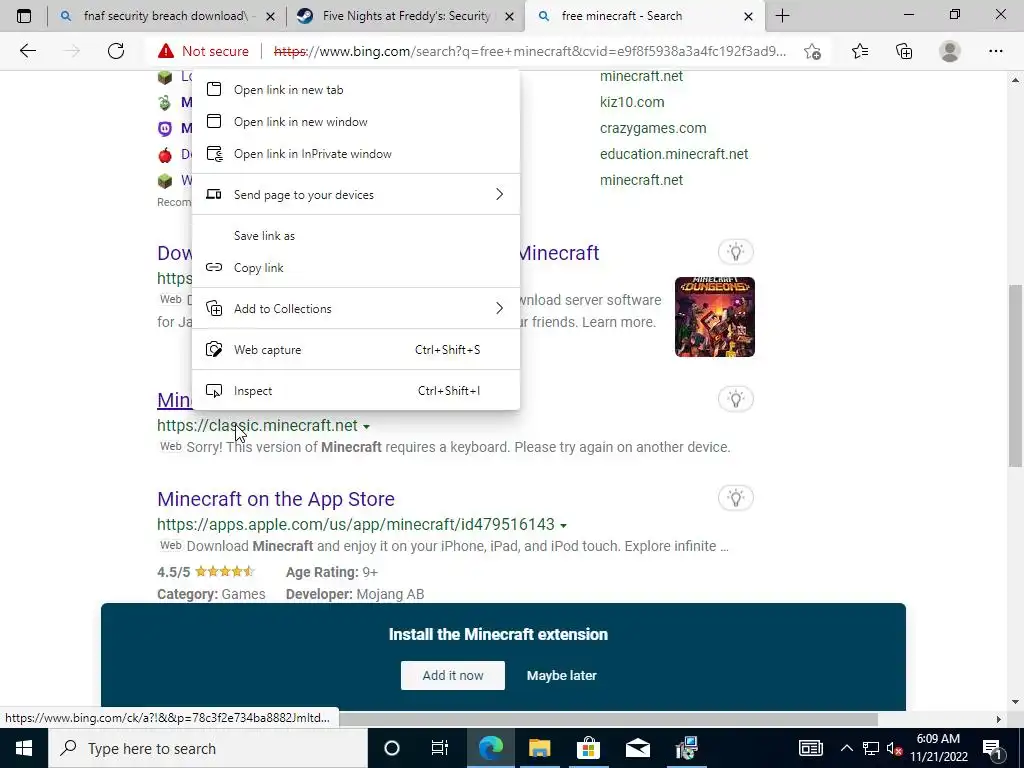Open Mail app from the taskbar

(x=637, y=748)
